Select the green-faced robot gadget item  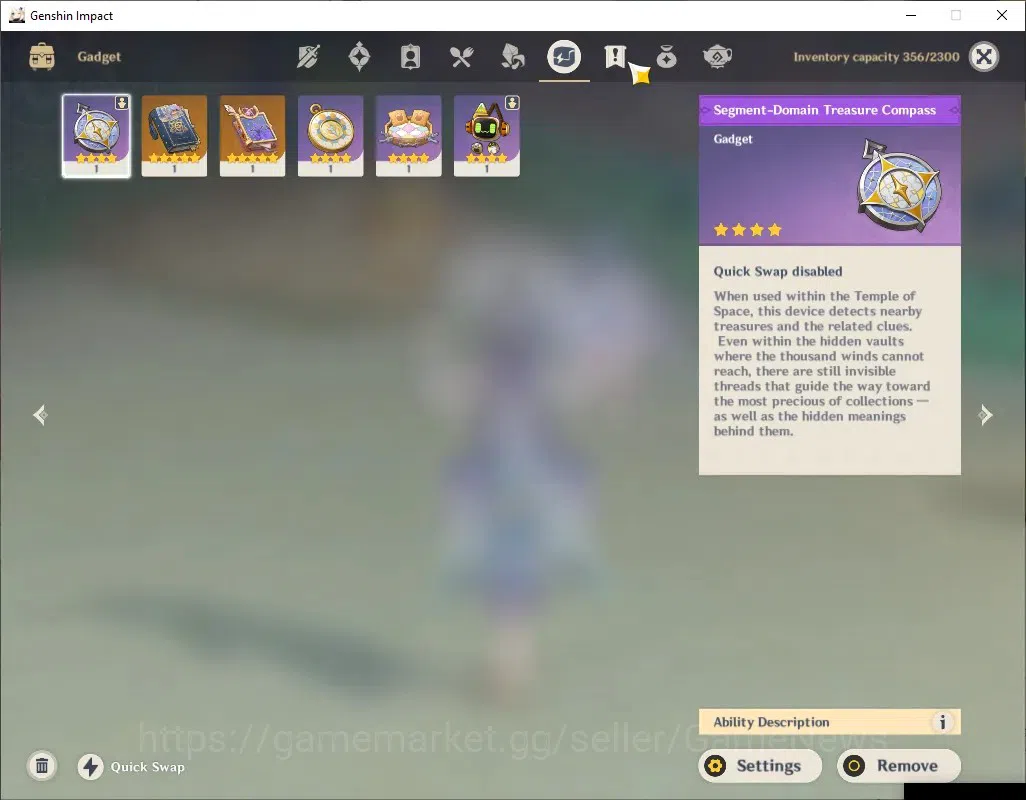point(487,136)
